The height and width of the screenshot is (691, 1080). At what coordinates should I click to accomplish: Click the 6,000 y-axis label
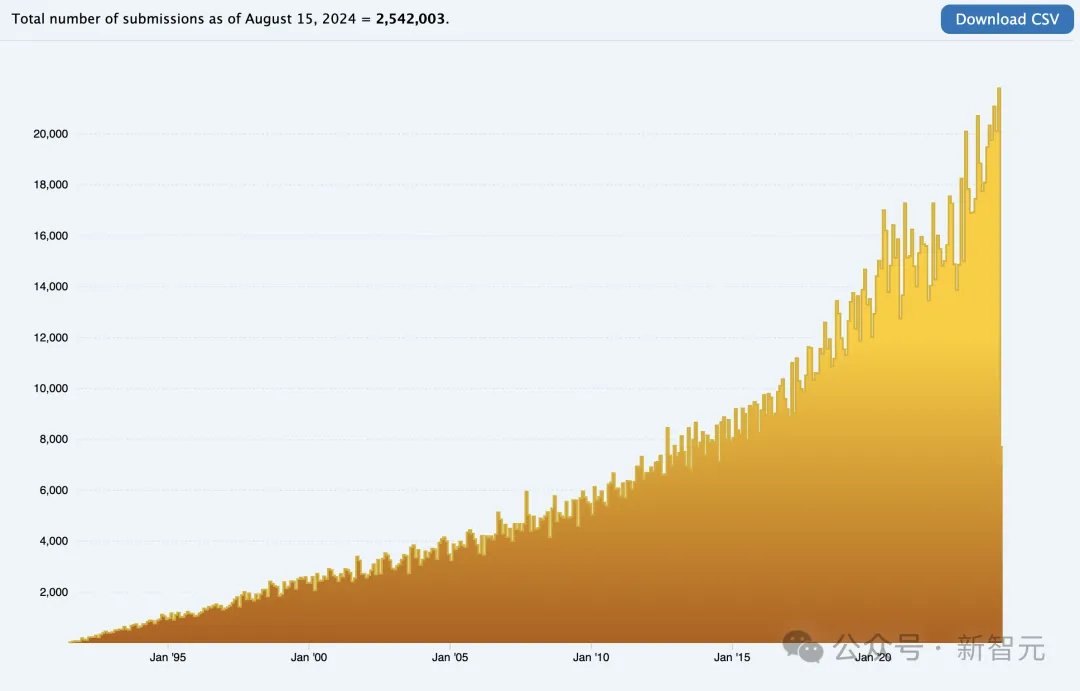(54, 490)
